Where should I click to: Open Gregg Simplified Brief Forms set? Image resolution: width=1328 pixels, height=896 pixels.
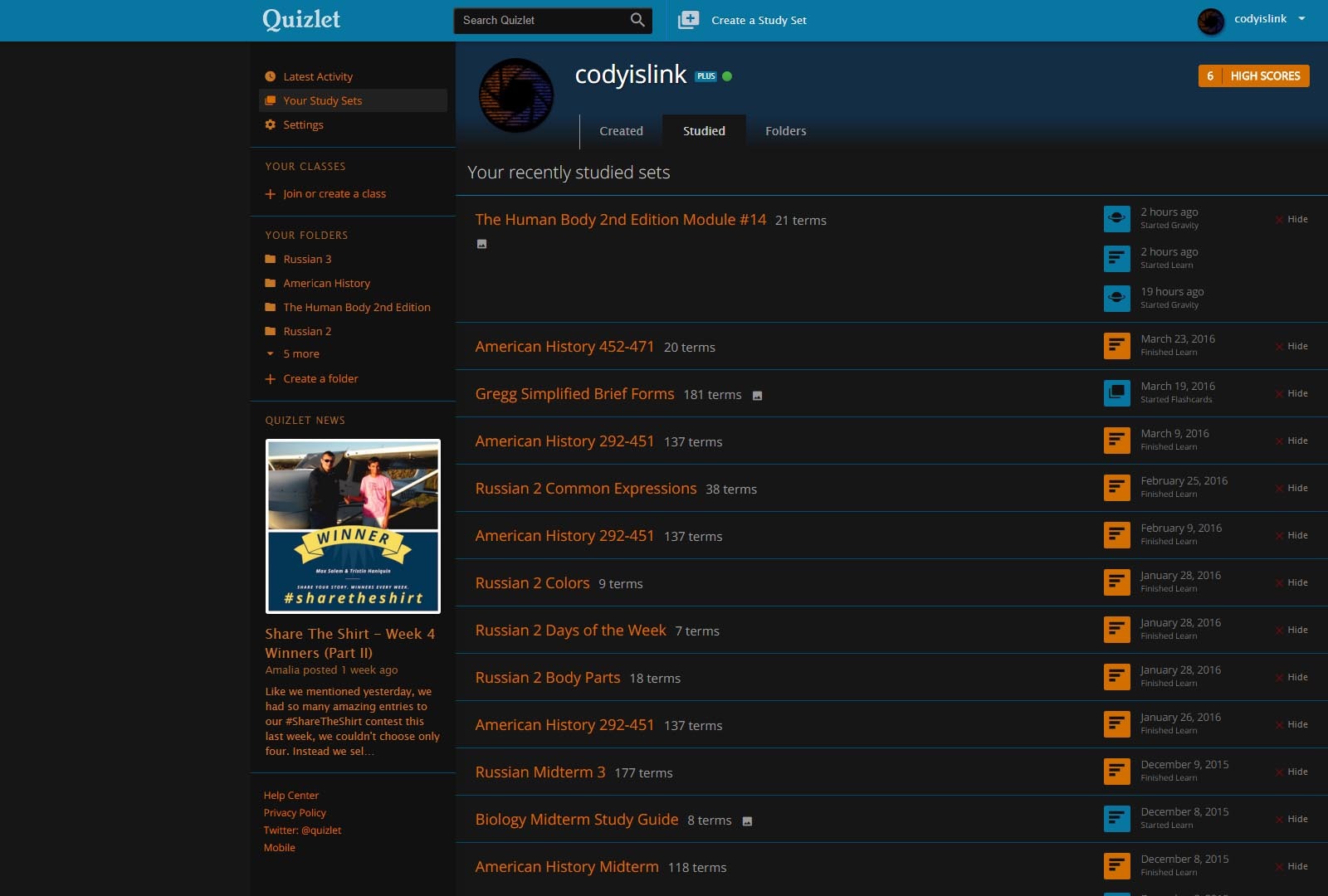tap(574, 394)
